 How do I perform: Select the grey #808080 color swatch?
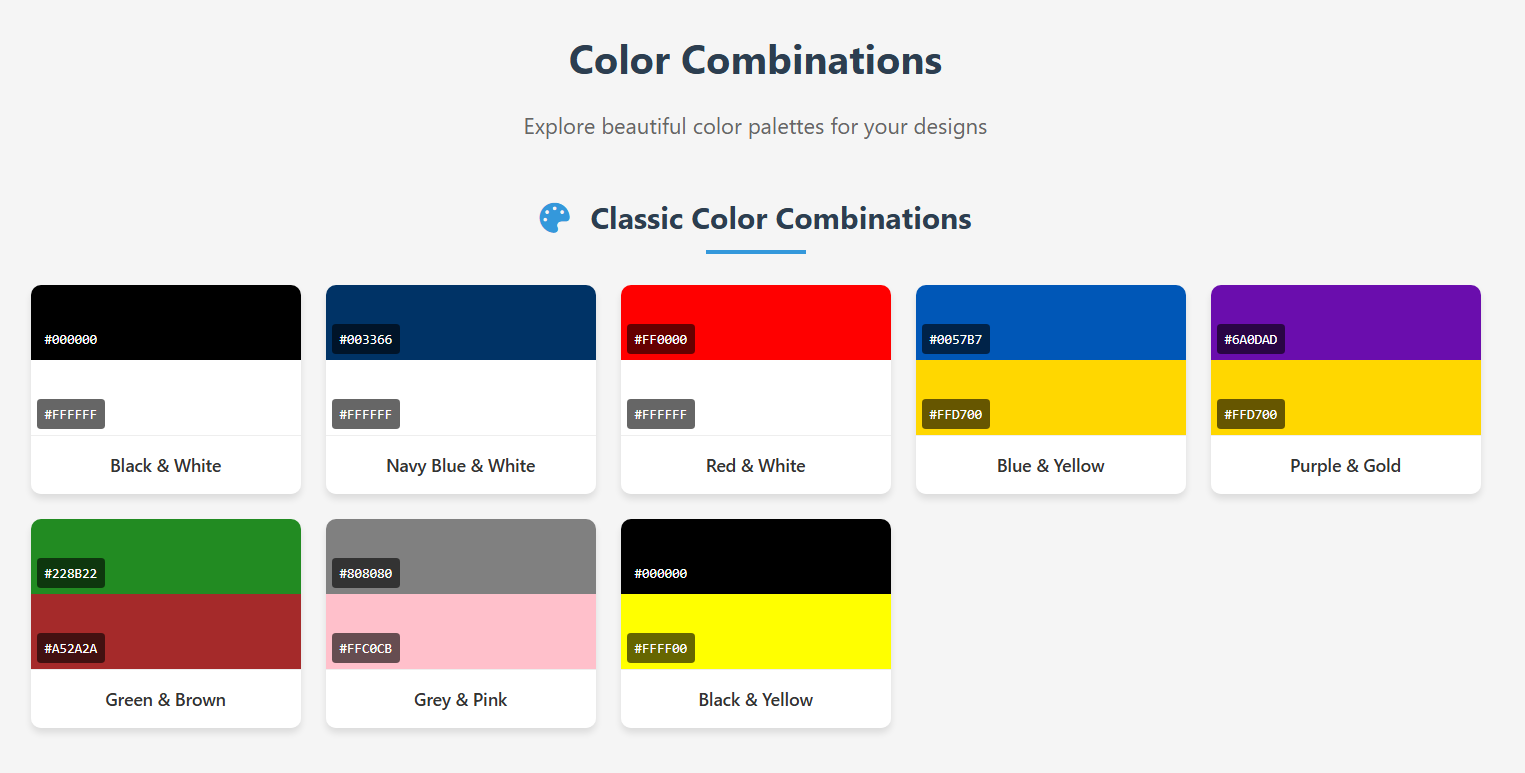tap(461, 556)
